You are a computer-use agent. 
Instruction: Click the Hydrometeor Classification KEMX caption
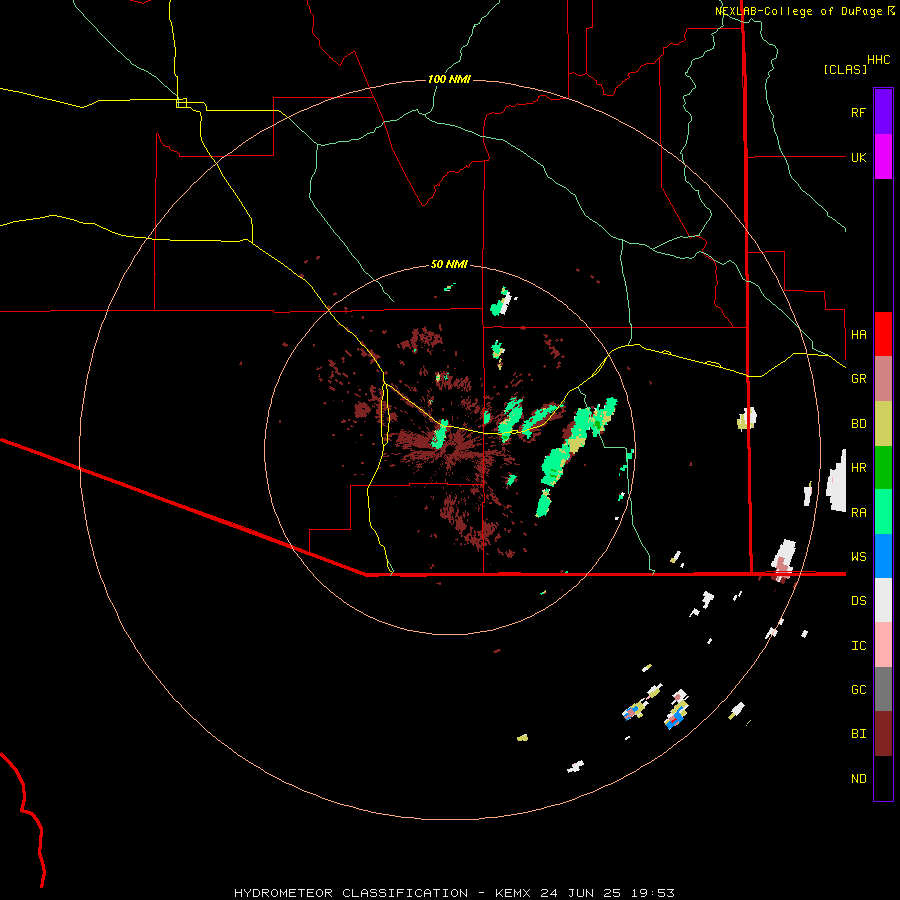[x=454, y=893]
